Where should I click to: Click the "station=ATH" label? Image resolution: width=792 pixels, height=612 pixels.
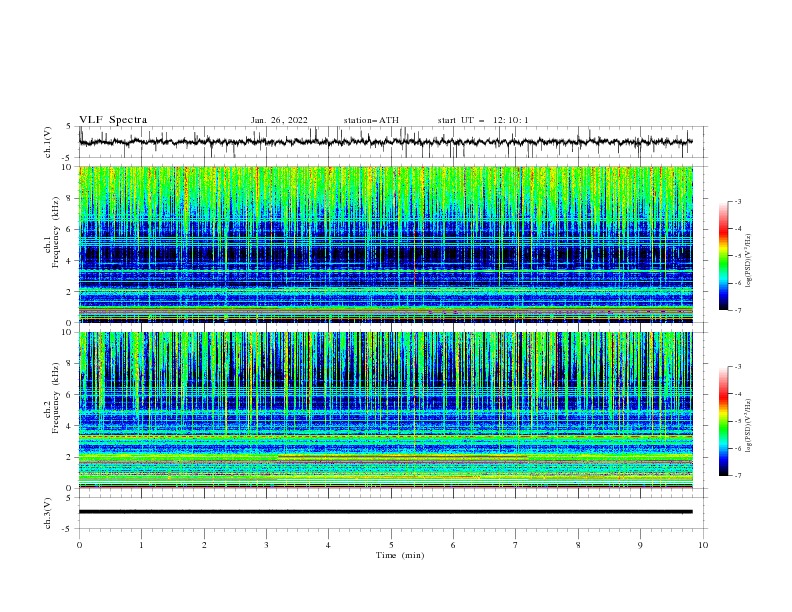[x=371, y=120]
